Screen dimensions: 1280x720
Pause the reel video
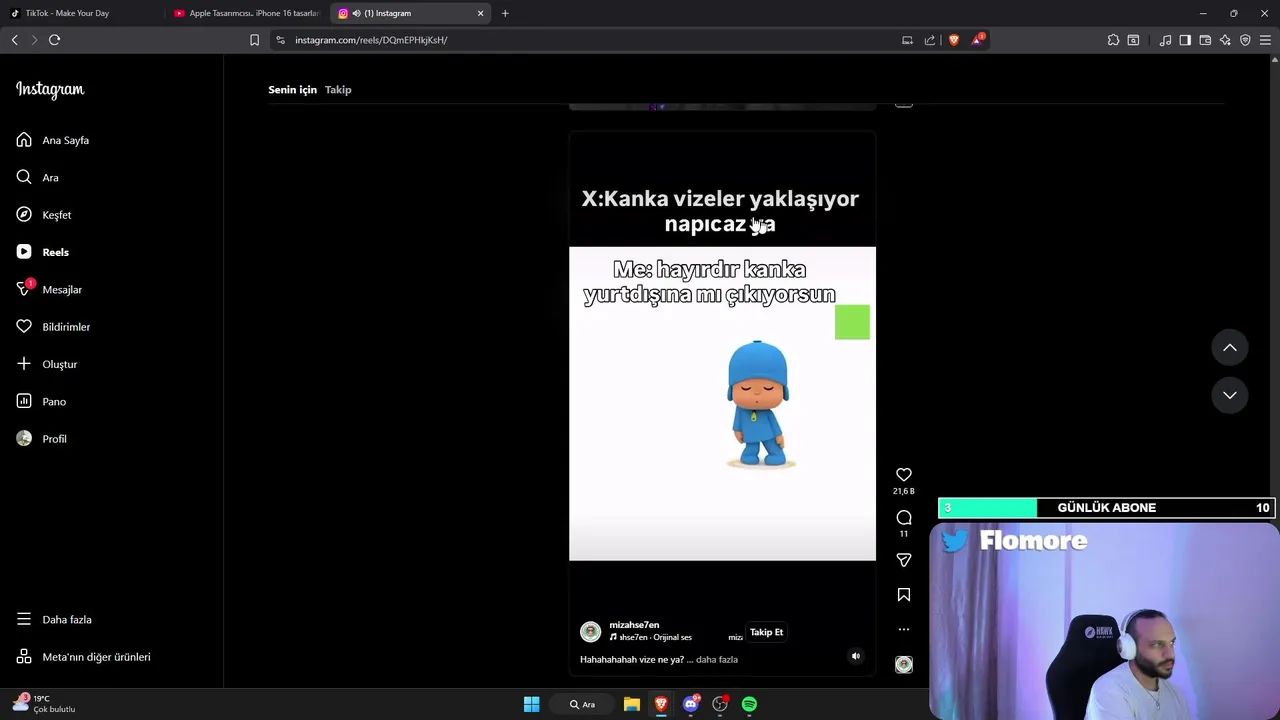[x=722, y=404]
